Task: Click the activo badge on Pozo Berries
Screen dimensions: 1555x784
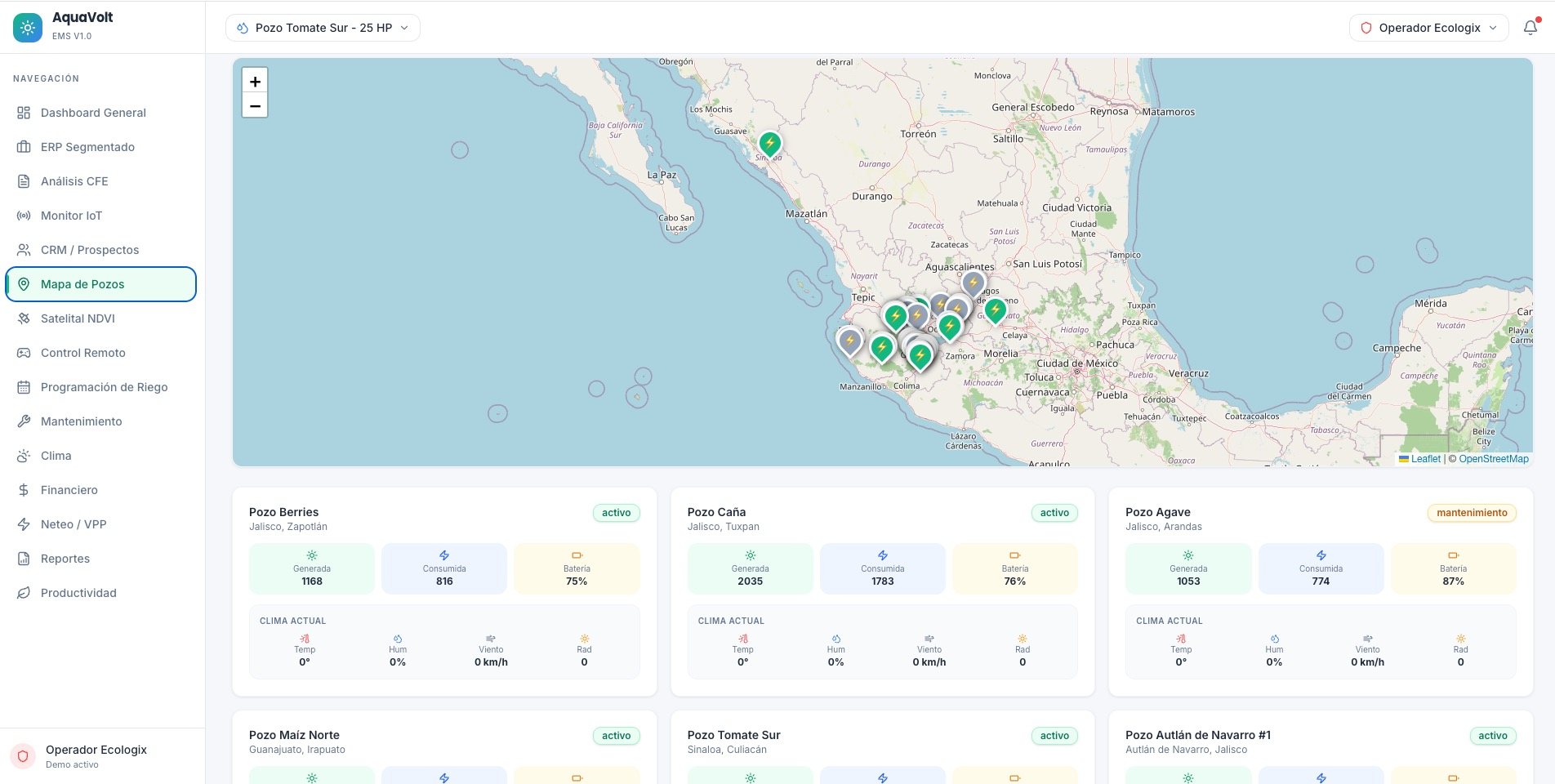Action: click(x=617, y=513)
